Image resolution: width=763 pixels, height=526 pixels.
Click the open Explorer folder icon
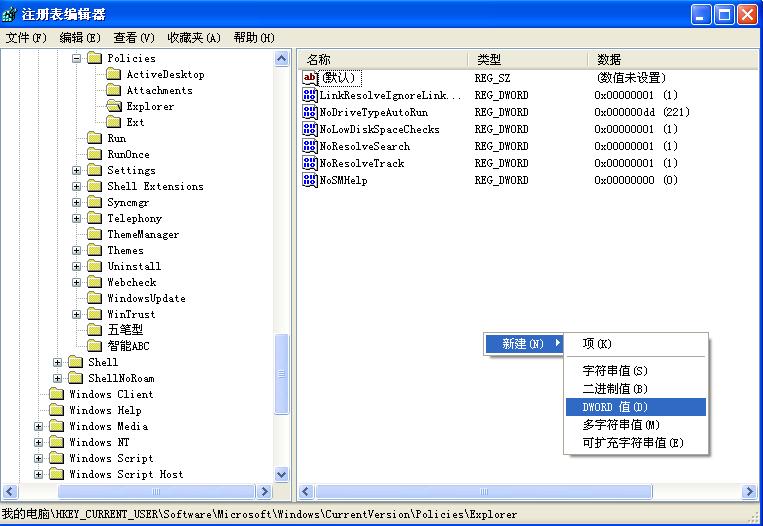coord(113,106)
